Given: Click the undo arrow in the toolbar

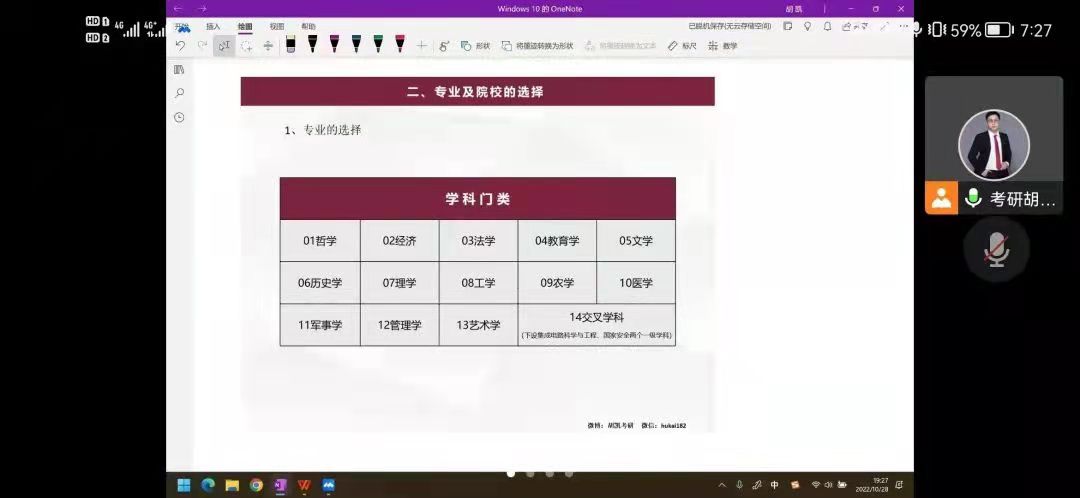Looking at the screenshot, I should [x=180, y=45].
